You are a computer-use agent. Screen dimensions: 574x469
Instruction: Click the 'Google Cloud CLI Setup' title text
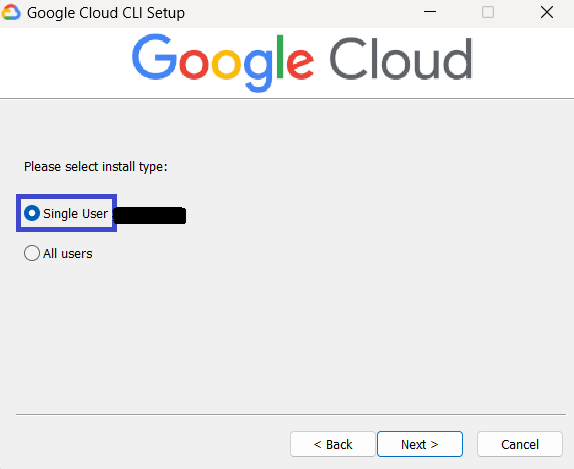(106, 13)
